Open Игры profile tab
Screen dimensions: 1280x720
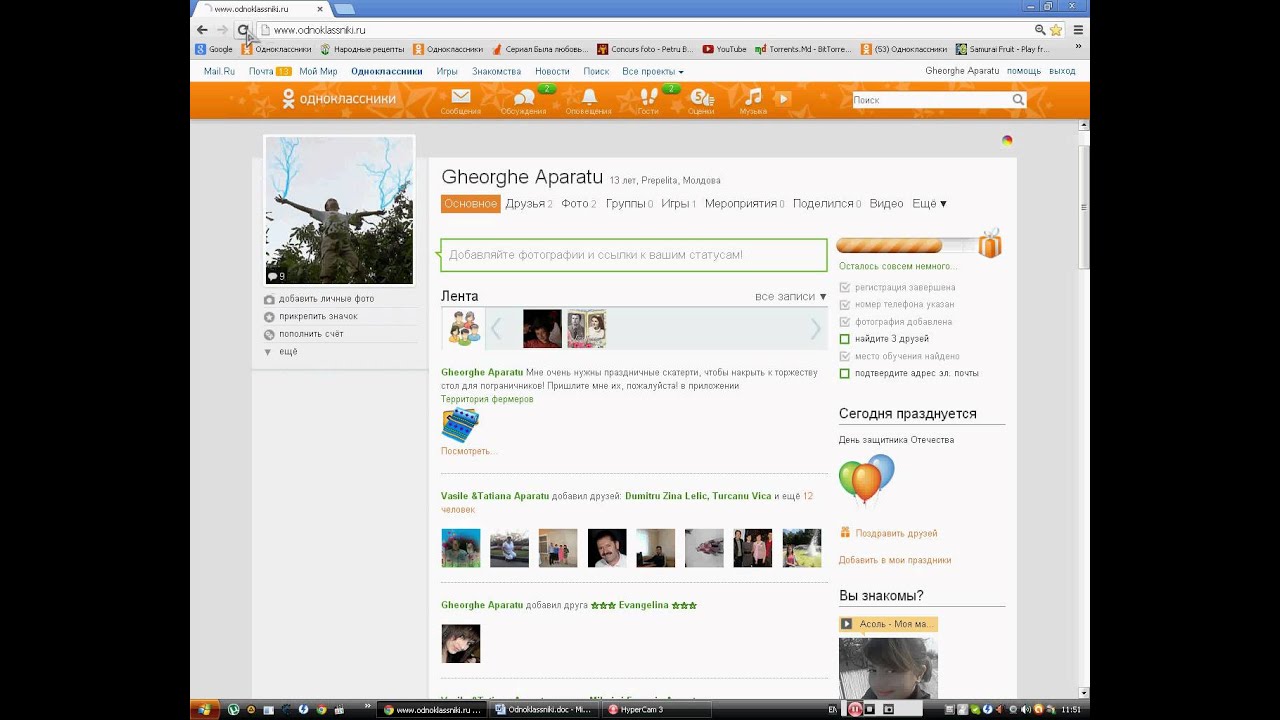click(678, 204)
